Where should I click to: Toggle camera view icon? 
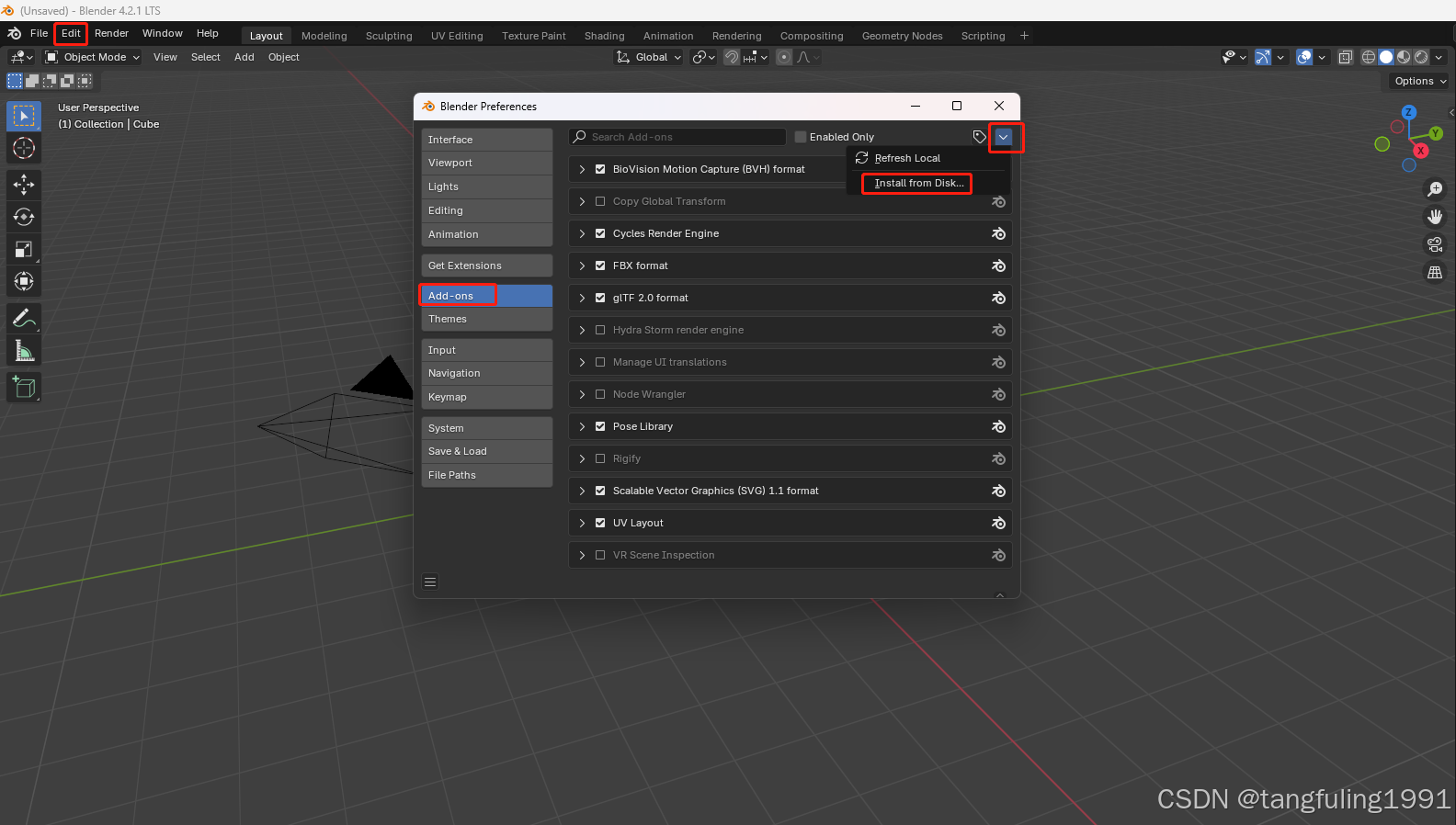click(1435, 244)
